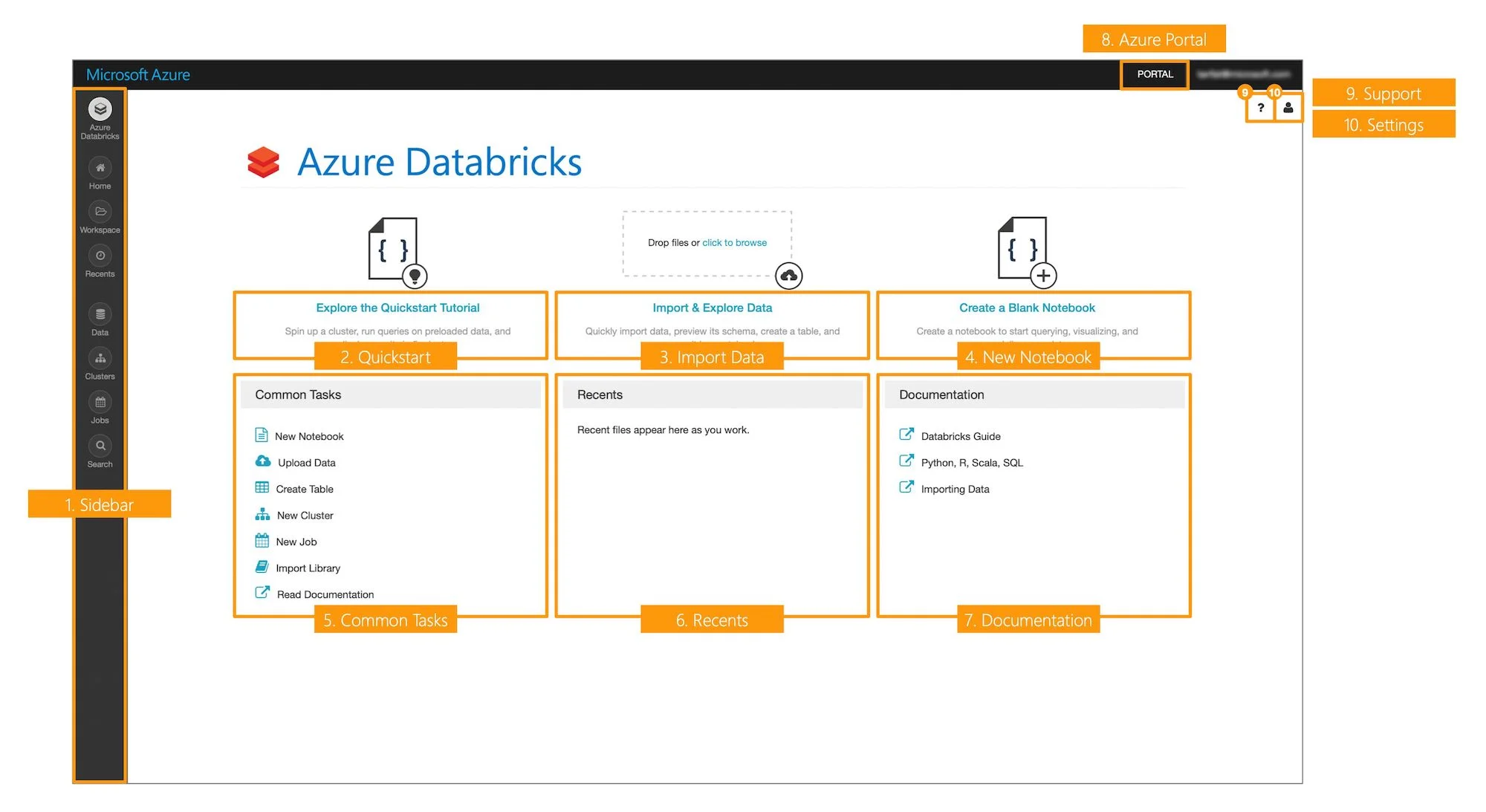Click the 'click to browse' upload link
1486x812 pixels.
734,242
